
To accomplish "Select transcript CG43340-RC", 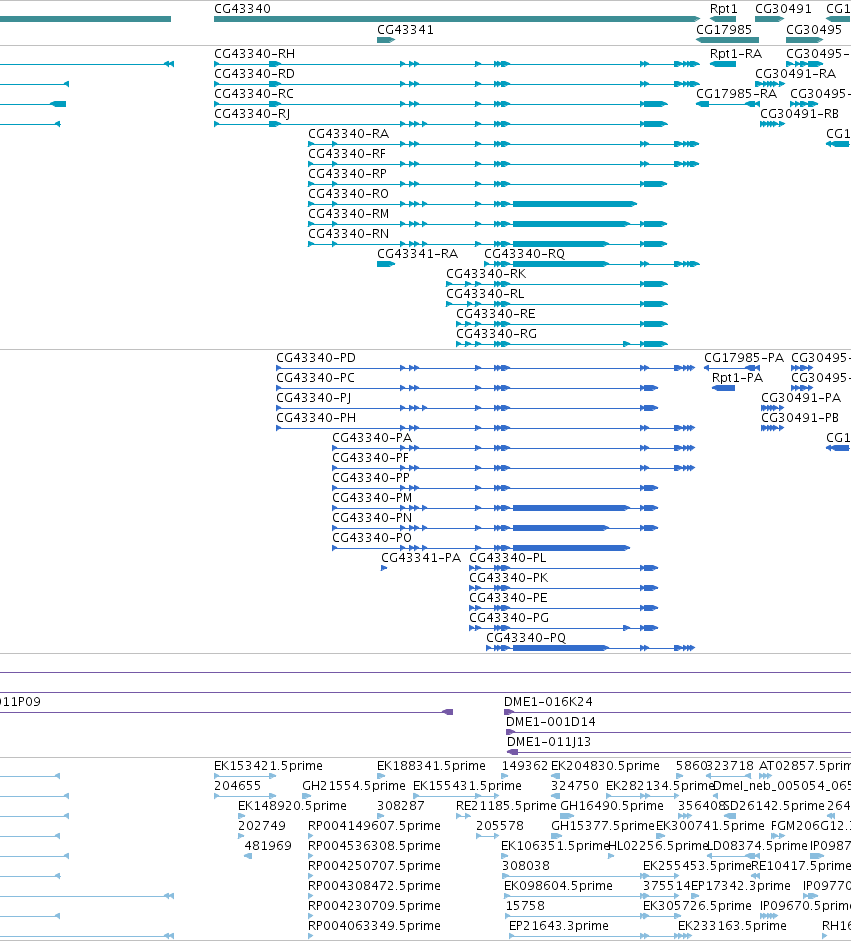I will [254, 94].
